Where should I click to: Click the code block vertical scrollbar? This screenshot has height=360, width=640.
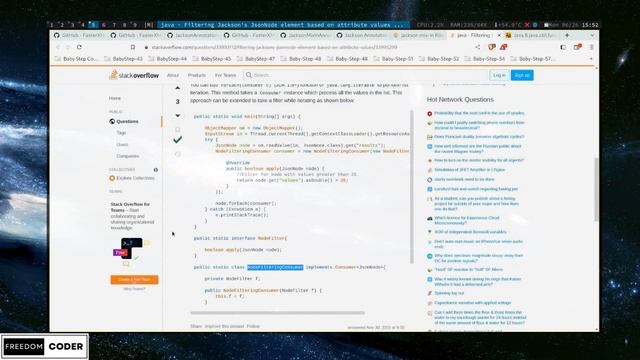click(x=411, y=187)
